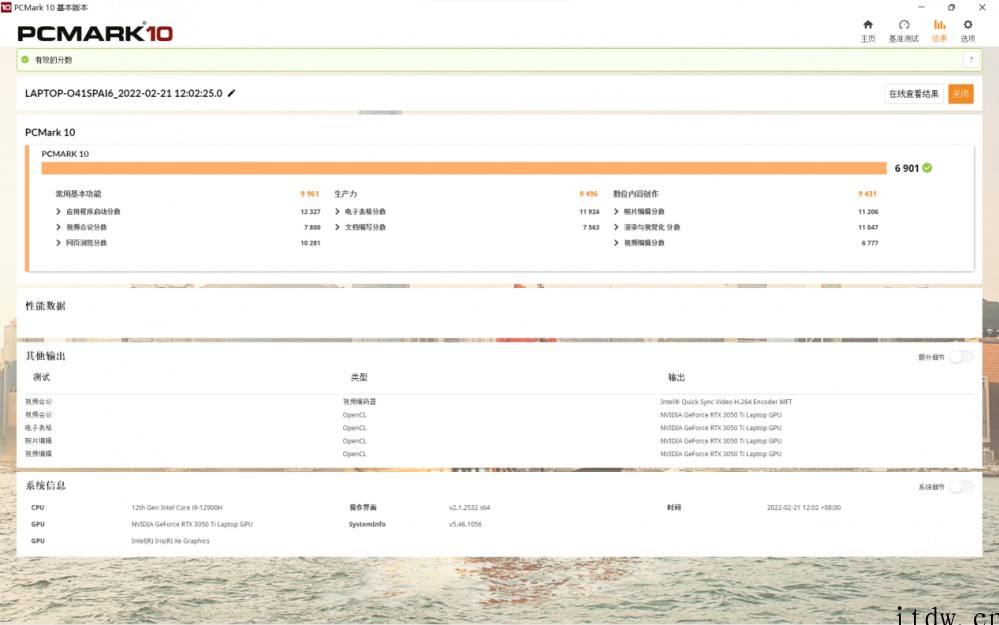Expand 网页浏览分数 row

[x=59, y=243]
